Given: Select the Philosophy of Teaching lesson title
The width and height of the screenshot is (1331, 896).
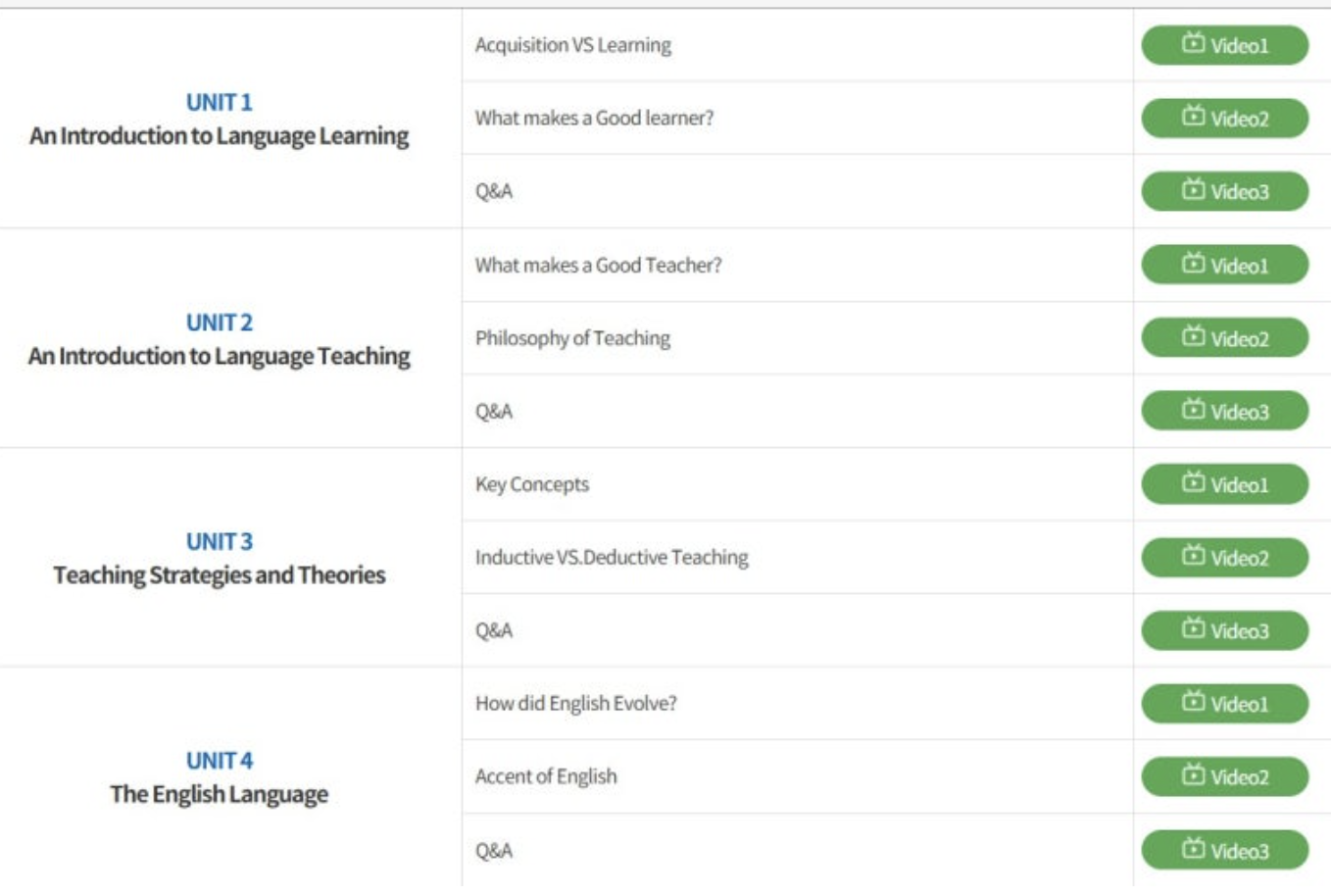Looking at the screenshot, I should click(x=572, y=338).
